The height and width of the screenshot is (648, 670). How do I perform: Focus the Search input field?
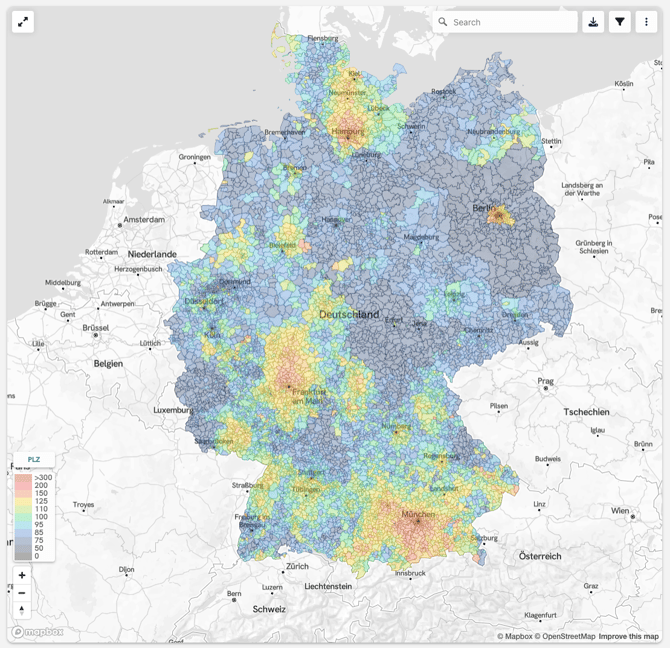coord(512,22)
